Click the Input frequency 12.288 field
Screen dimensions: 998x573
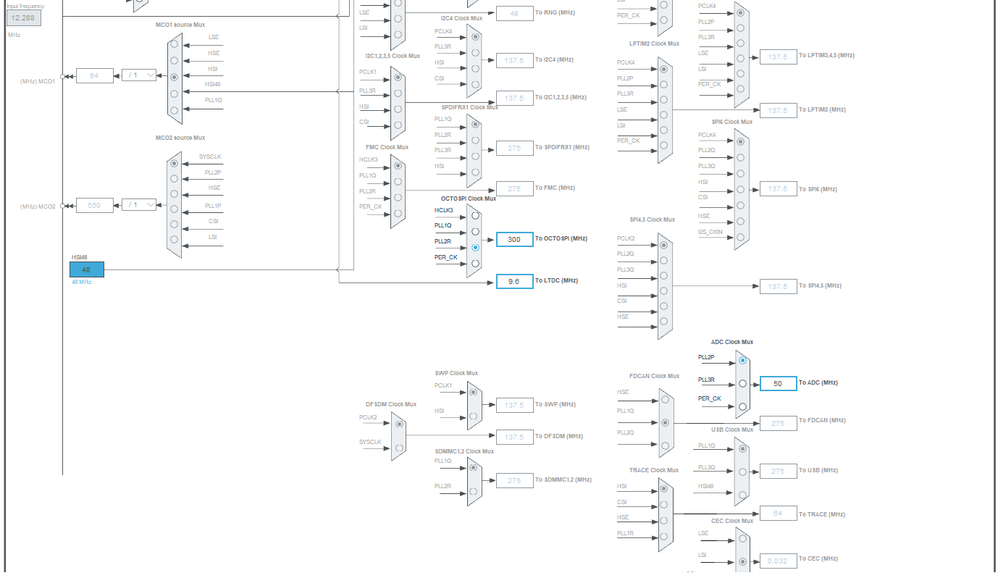[x=24, y=18]
